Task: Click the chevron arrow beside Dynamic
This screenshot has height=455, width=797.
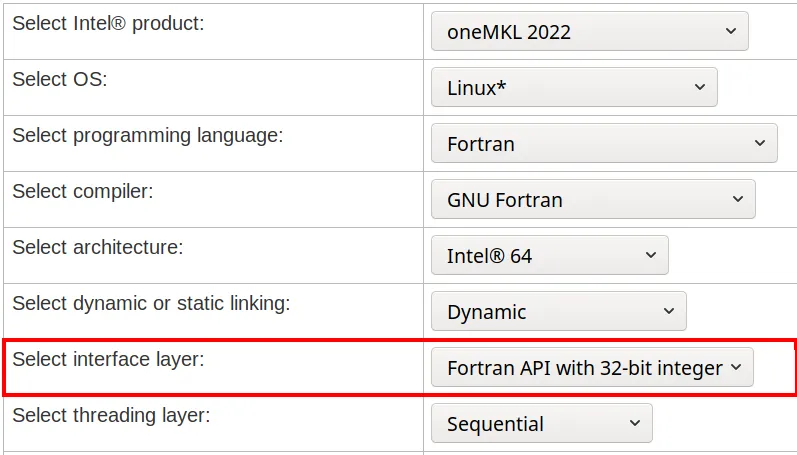Action: (668, 311)
